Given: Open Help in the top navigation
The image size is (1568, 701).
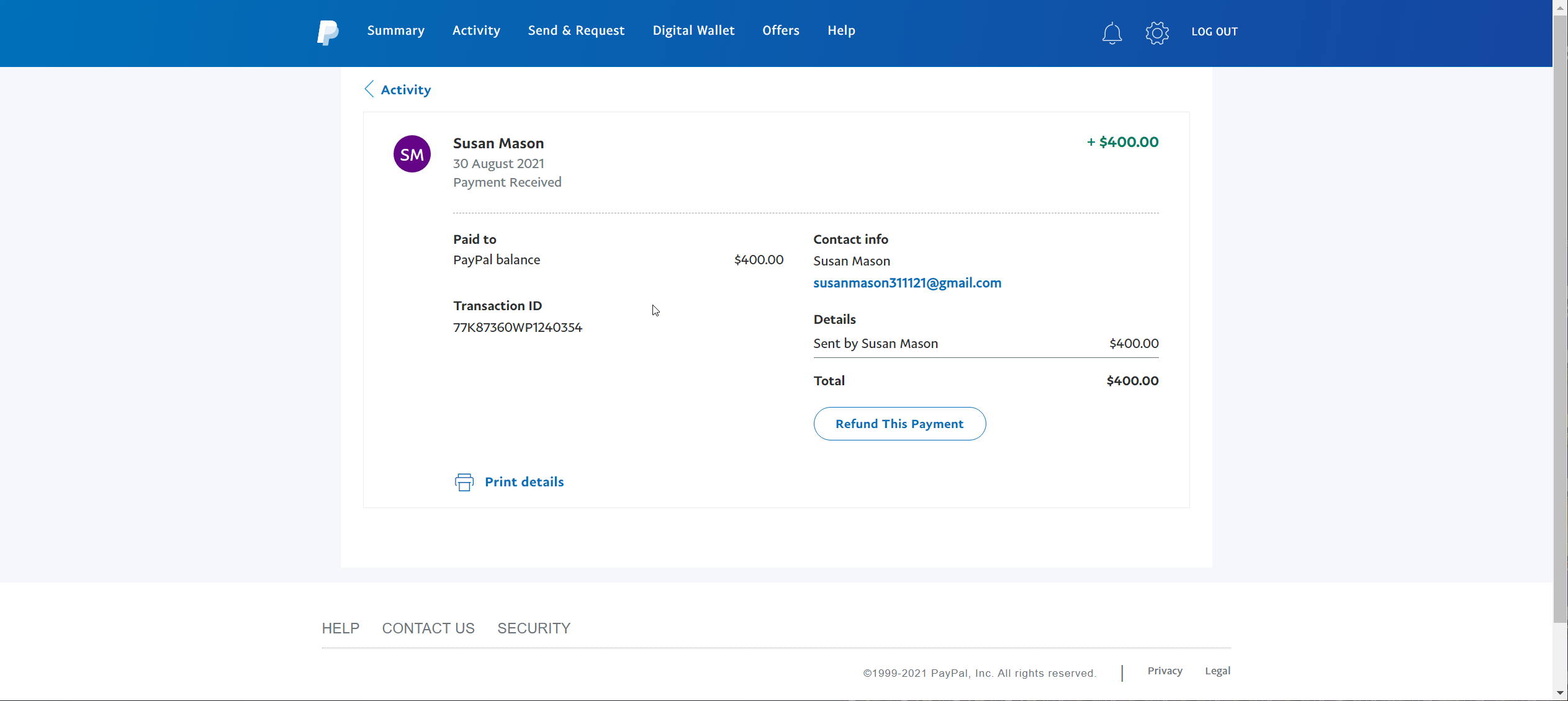Looking at the screenshot, I should click(841, 30).
